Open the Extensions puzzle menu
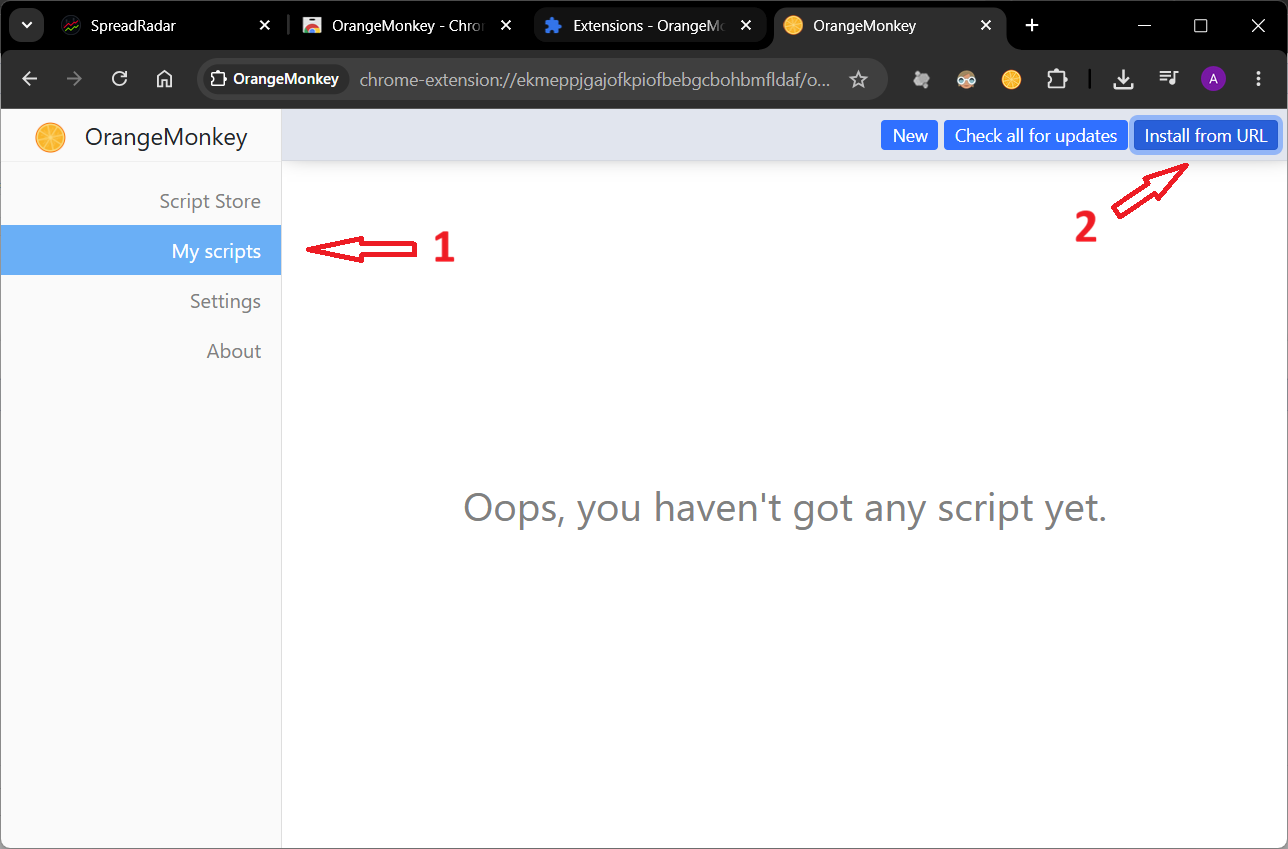1288x849 pixels. 1057,79
